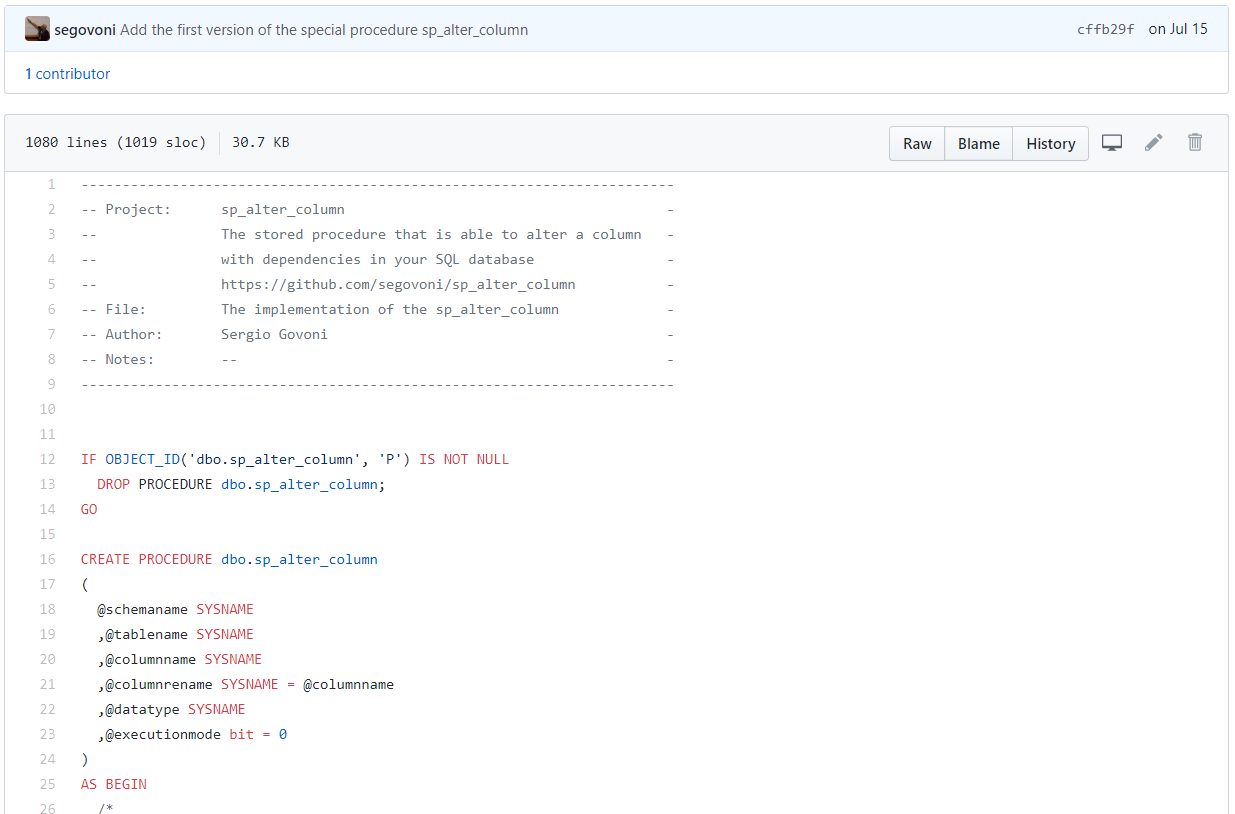Select line number 1

[x=51, y=184]
